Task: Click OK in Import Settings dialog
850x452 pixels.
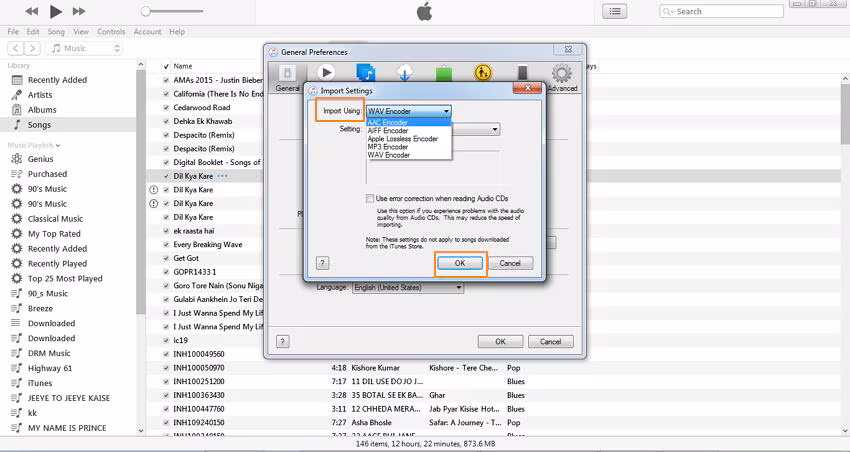Action: [x=460, y=263]
